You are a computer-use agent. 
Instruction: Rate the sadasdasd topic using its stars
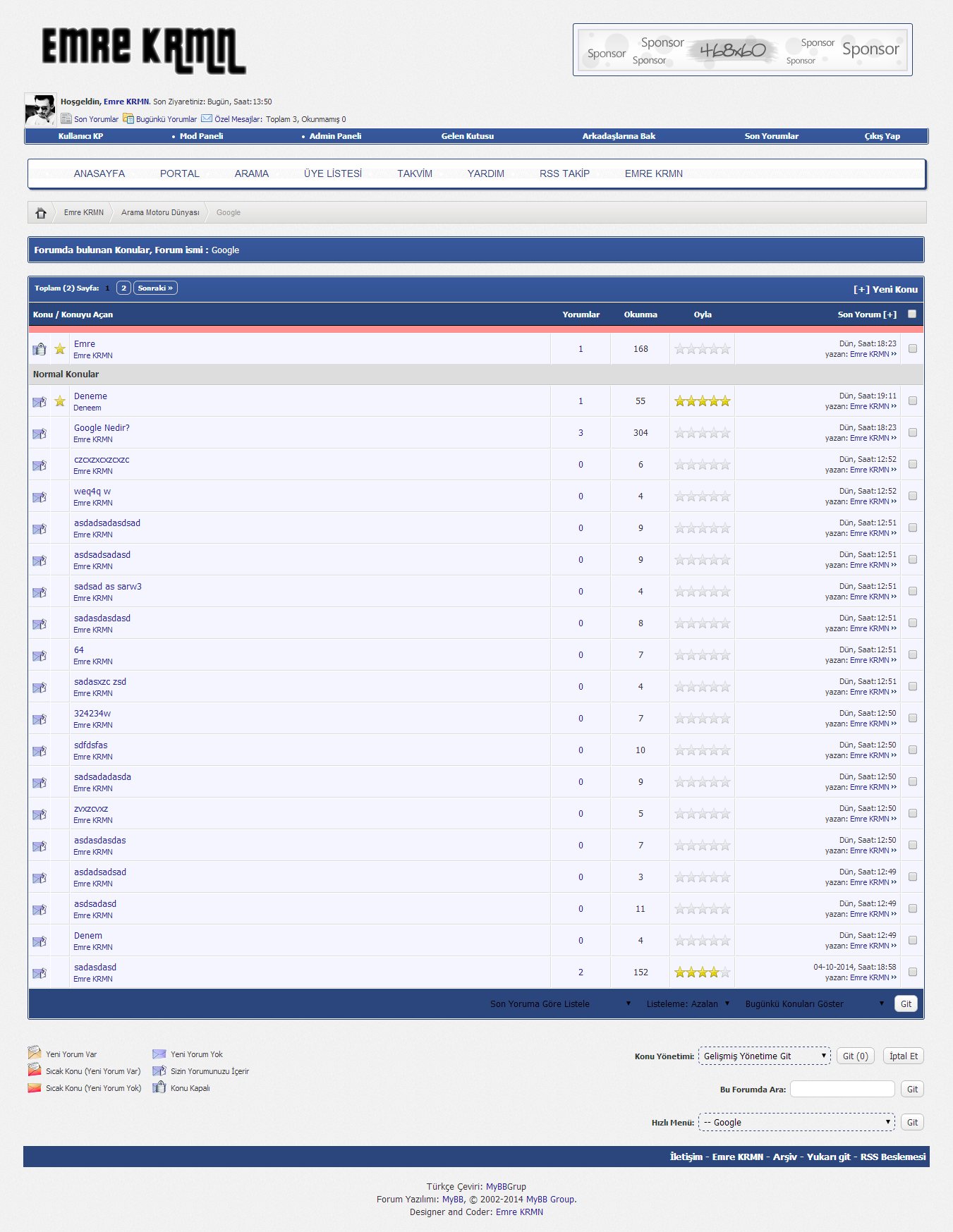(x=702, y=972)
